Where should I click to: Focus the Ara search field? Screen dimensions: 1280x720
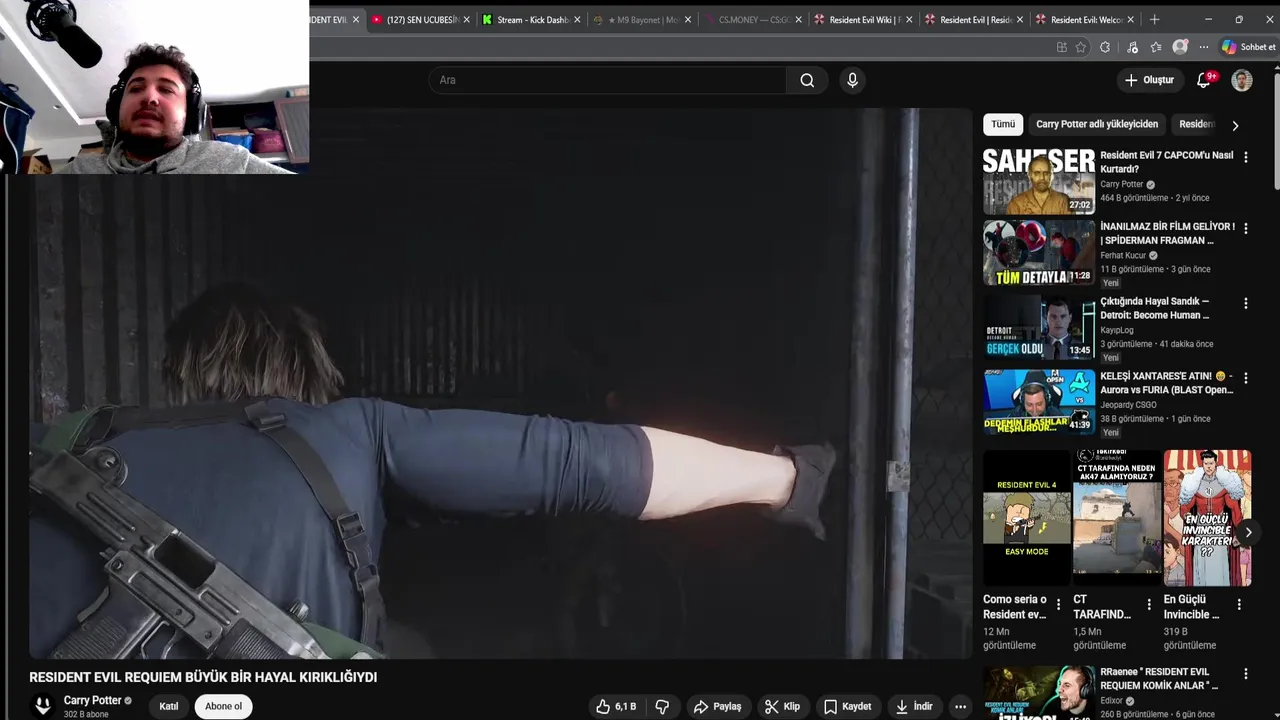coord(608,80)
